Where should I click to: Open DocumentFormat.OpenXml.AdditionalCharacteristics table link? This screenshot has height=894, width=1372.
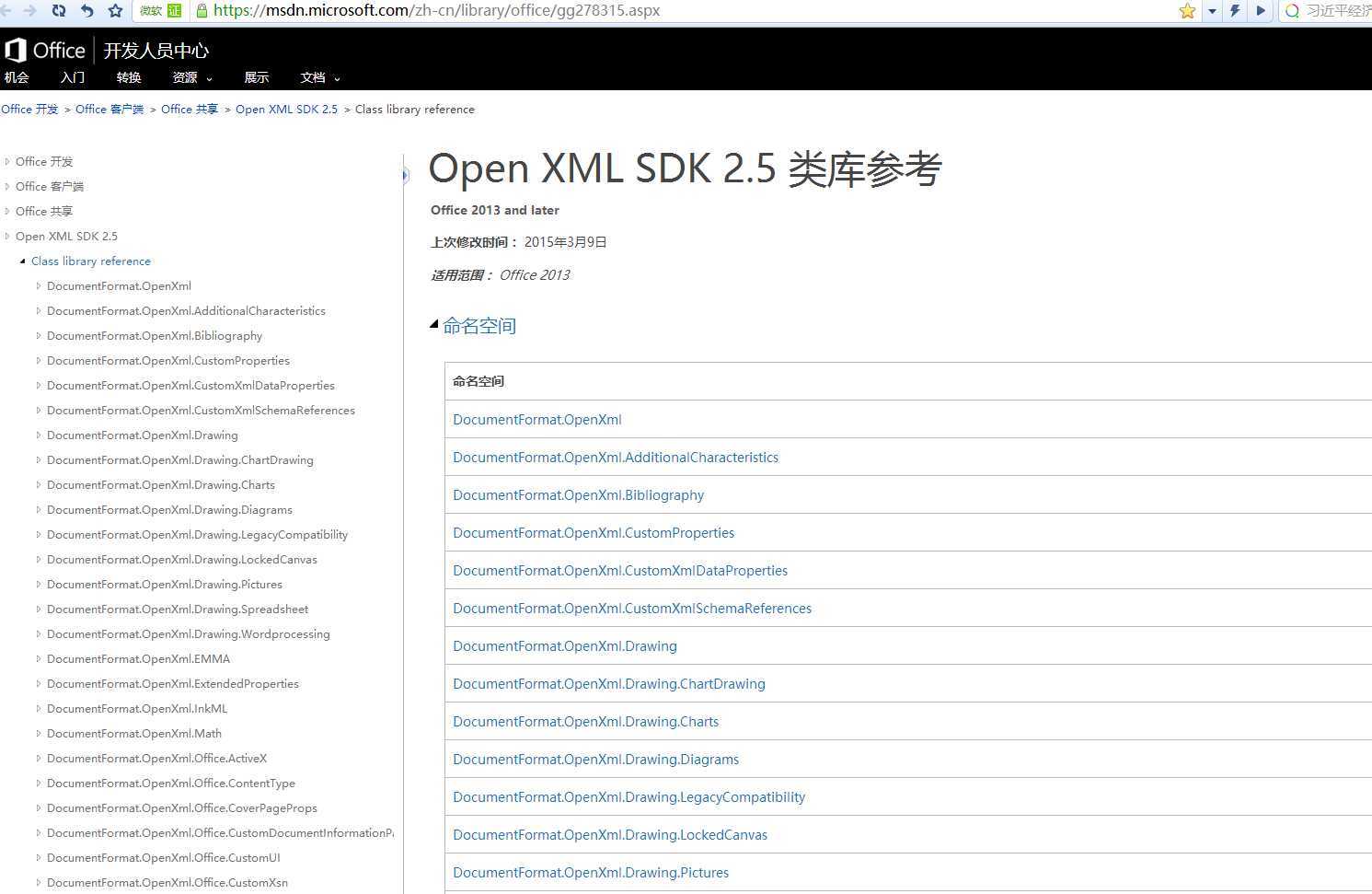(x=616, y=458)
